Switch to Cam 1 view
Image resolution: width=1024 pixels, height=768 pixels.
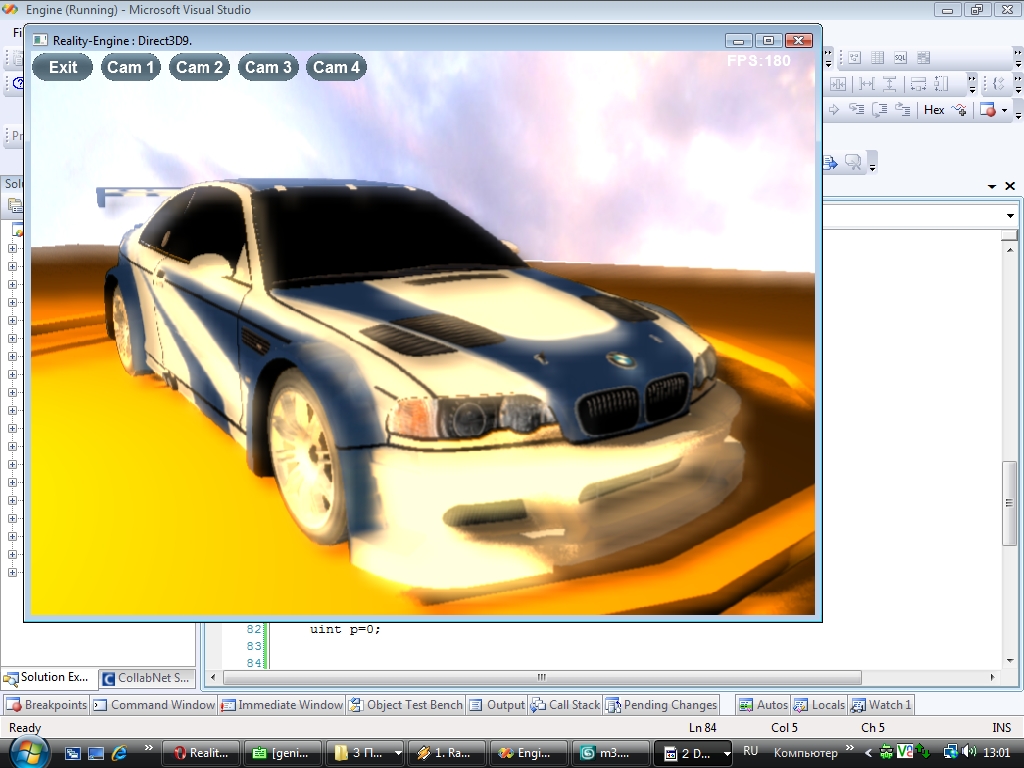(131, 67)
